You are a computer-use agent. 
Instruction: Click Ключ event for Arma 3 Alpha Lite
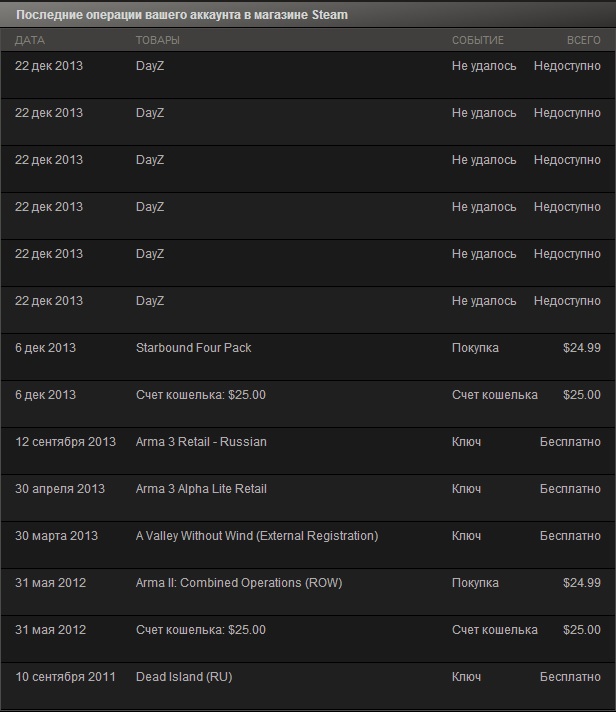[466, 489]
